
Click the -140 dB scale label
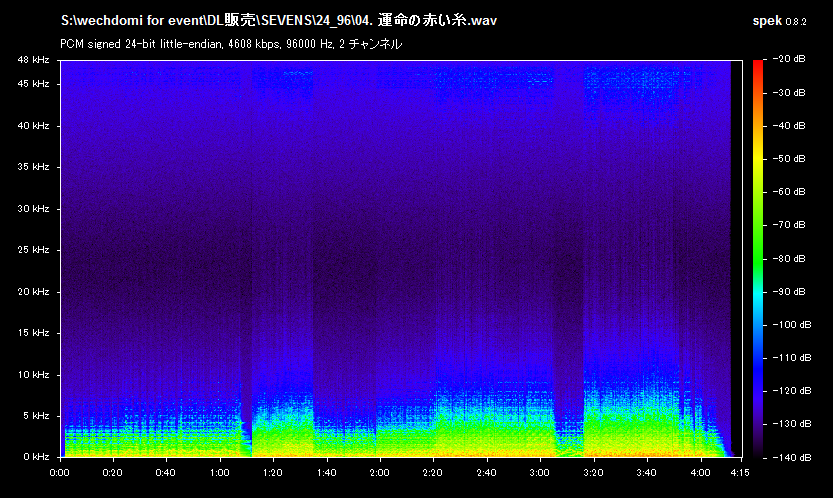pos(792,458)
